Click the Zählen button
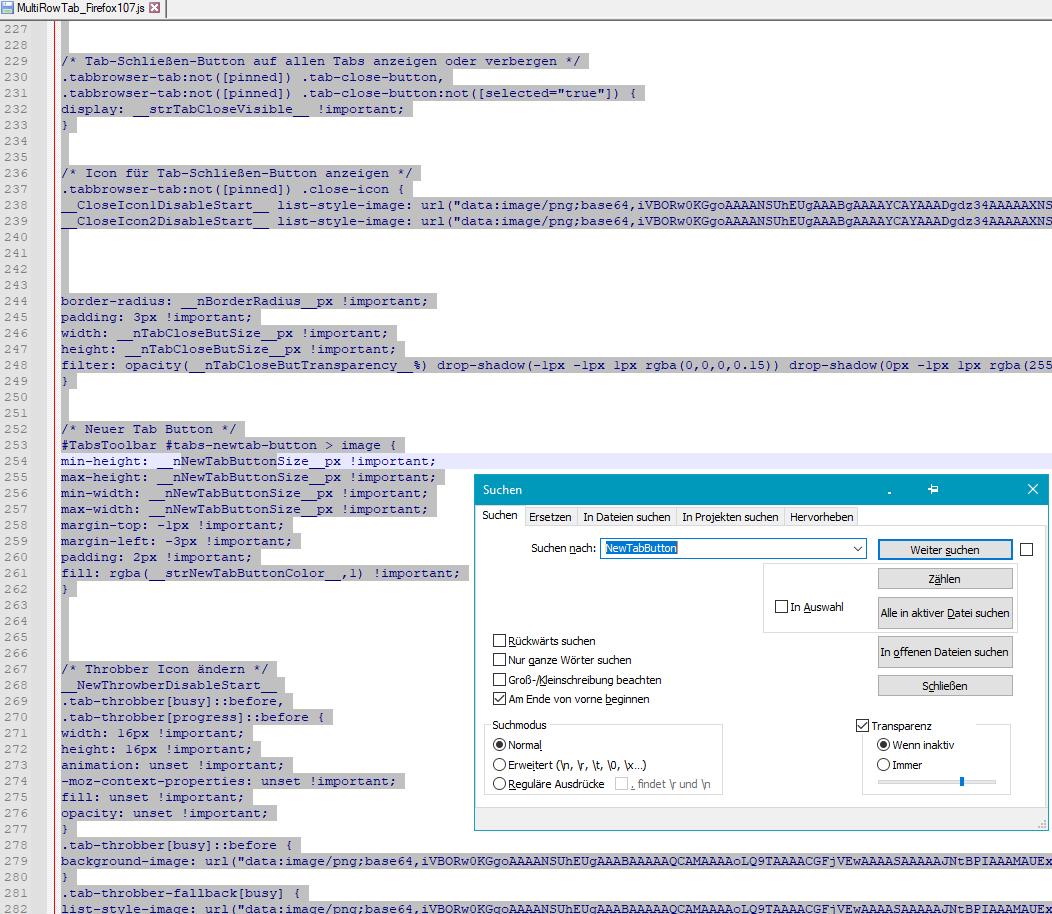 (945, 579)
